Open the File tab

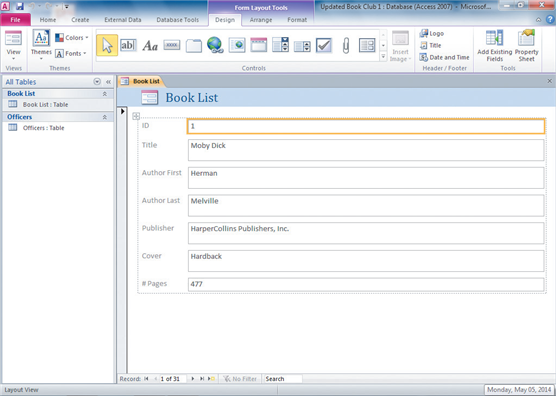click(16, 20)
